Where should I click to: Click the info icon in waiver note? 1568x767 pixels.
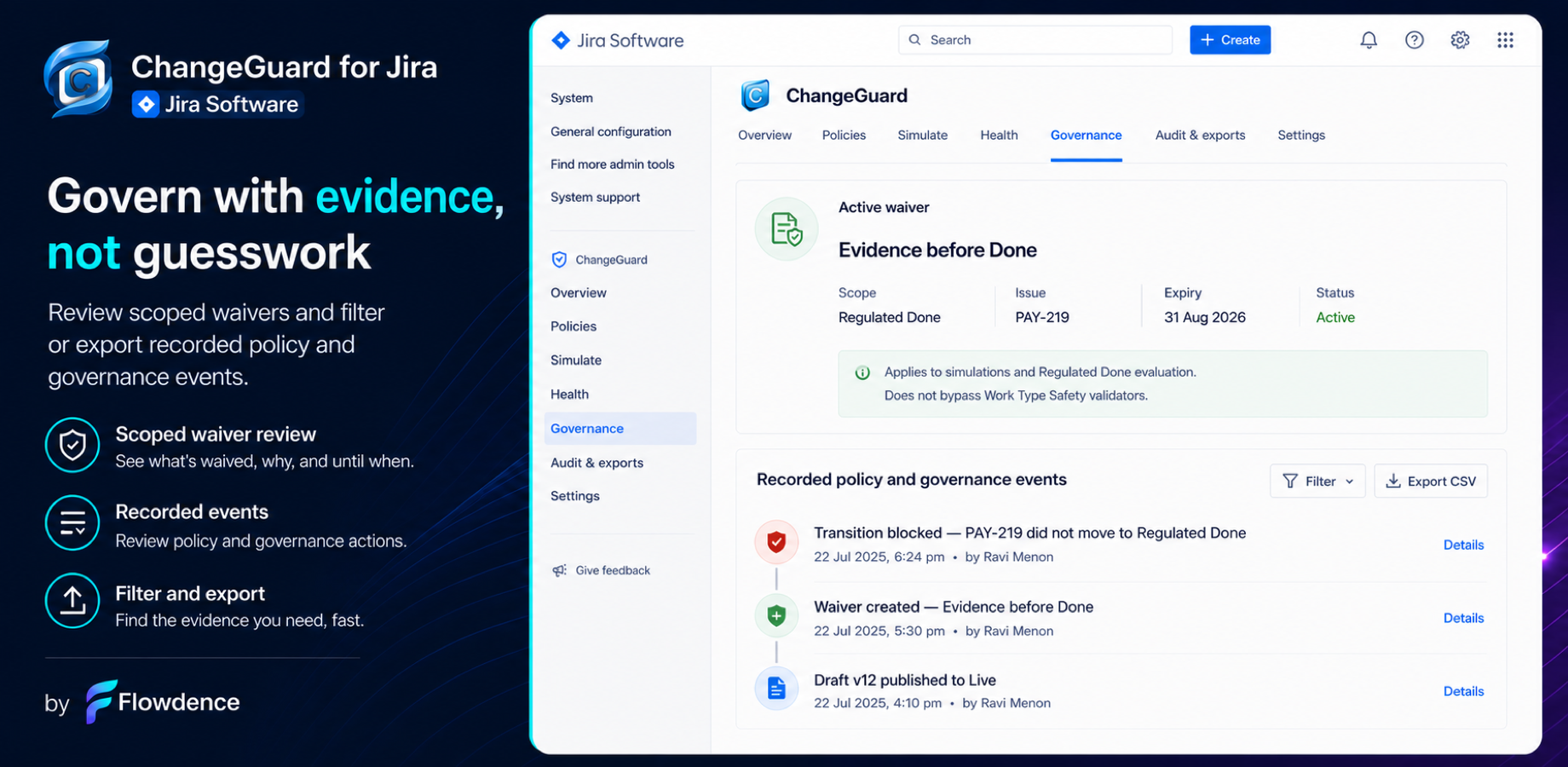(x=862, y=372)
